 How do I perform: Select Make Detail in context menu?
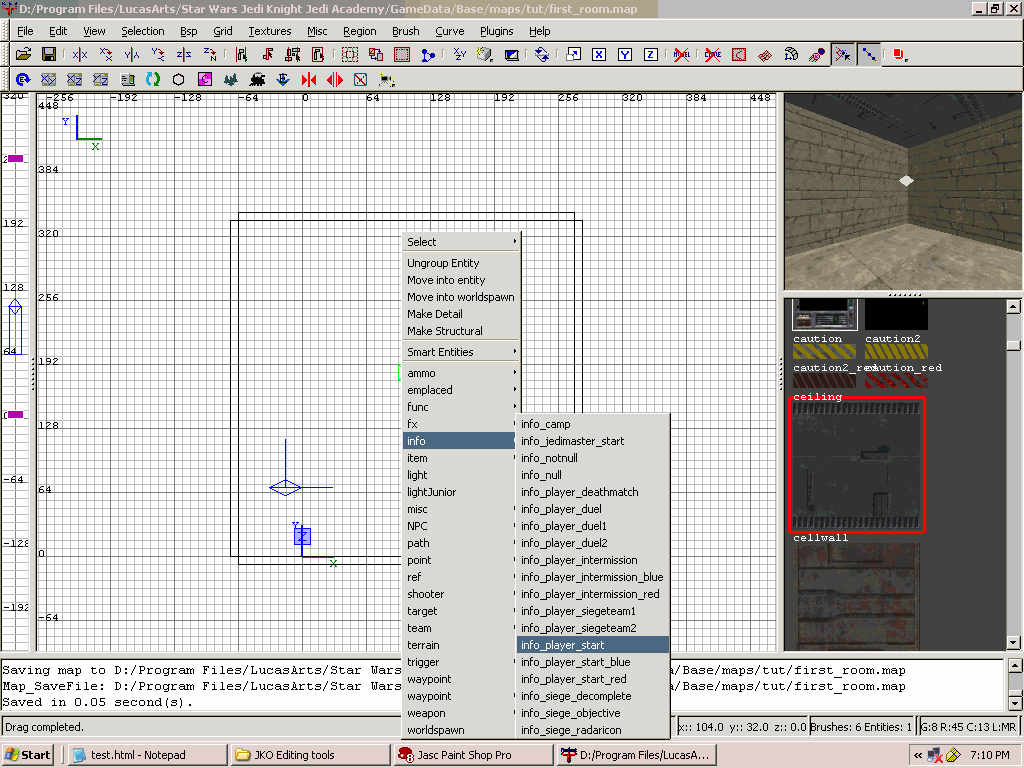[x=462, y=313]
